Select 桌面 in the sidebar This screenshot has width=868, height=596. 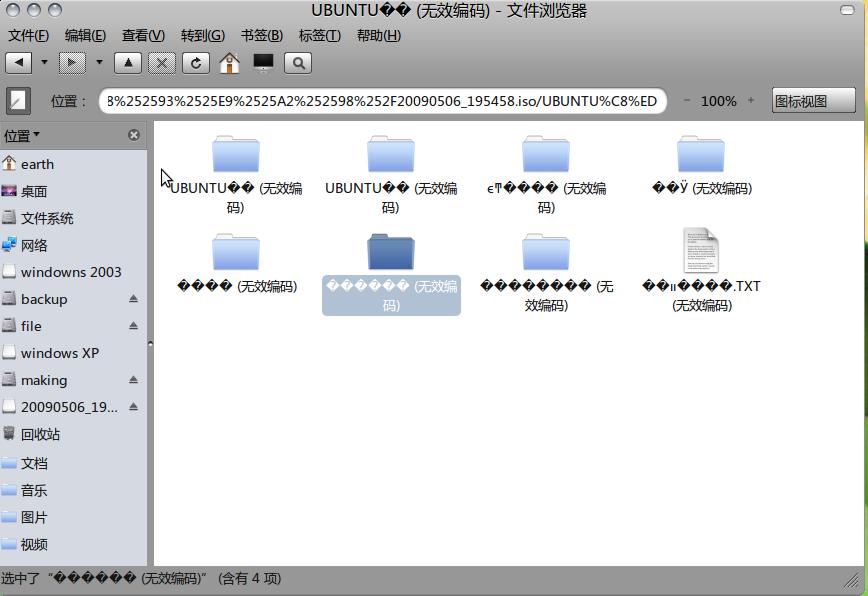74,191
